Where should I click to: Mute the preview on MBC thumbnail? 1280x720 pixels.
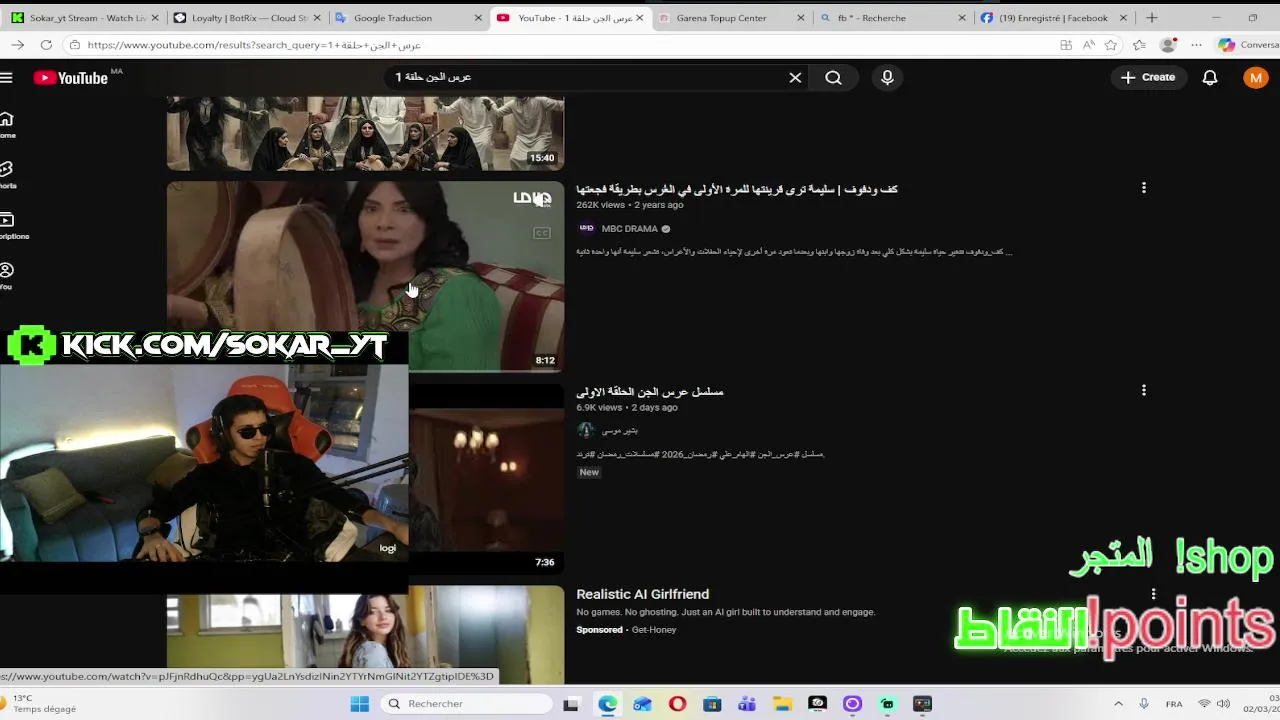[x=542, y=198]
